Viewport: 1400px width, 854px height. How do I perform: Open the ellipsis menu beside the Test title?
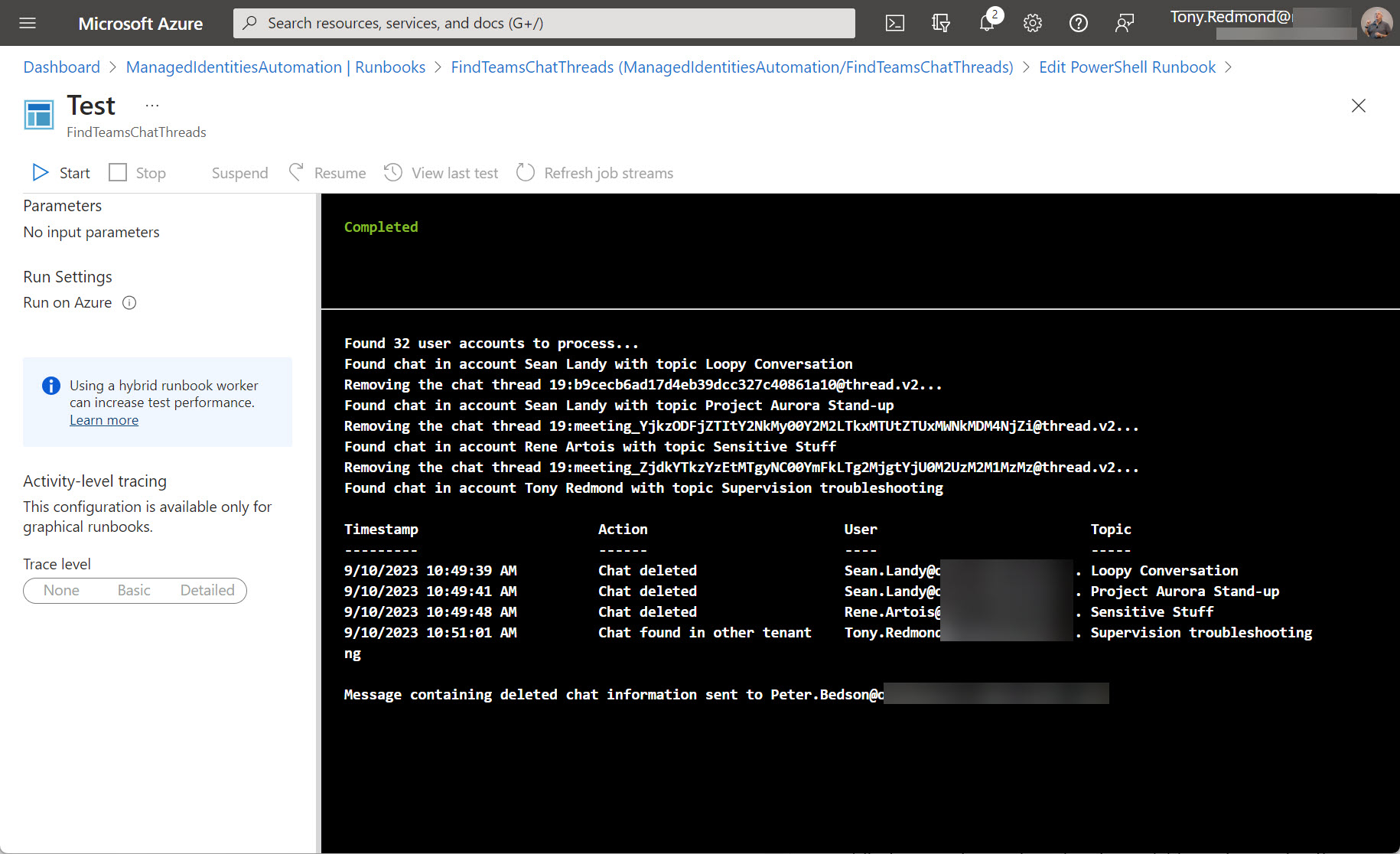pos(151,105)
